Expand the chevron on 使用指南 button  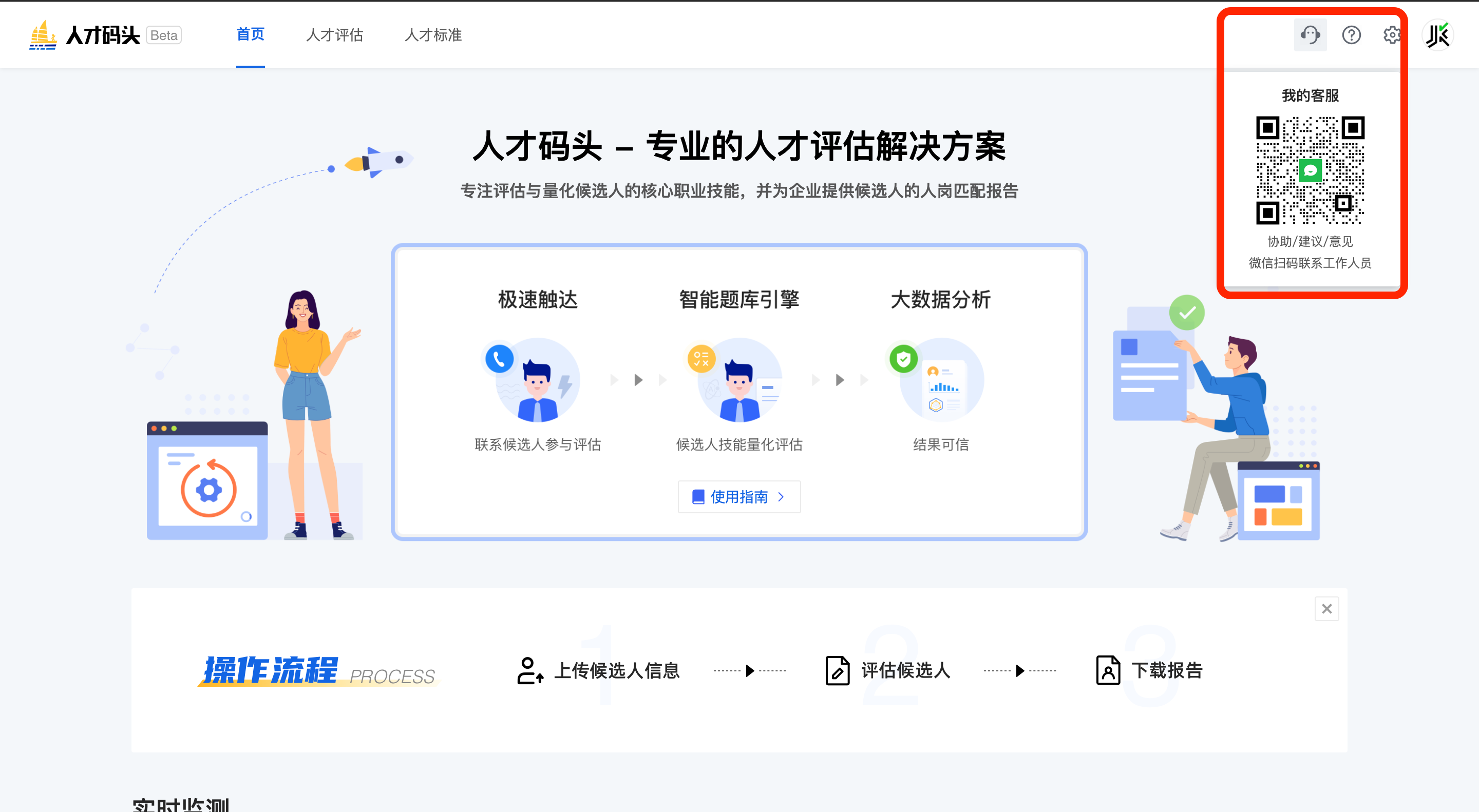(781, 496)
